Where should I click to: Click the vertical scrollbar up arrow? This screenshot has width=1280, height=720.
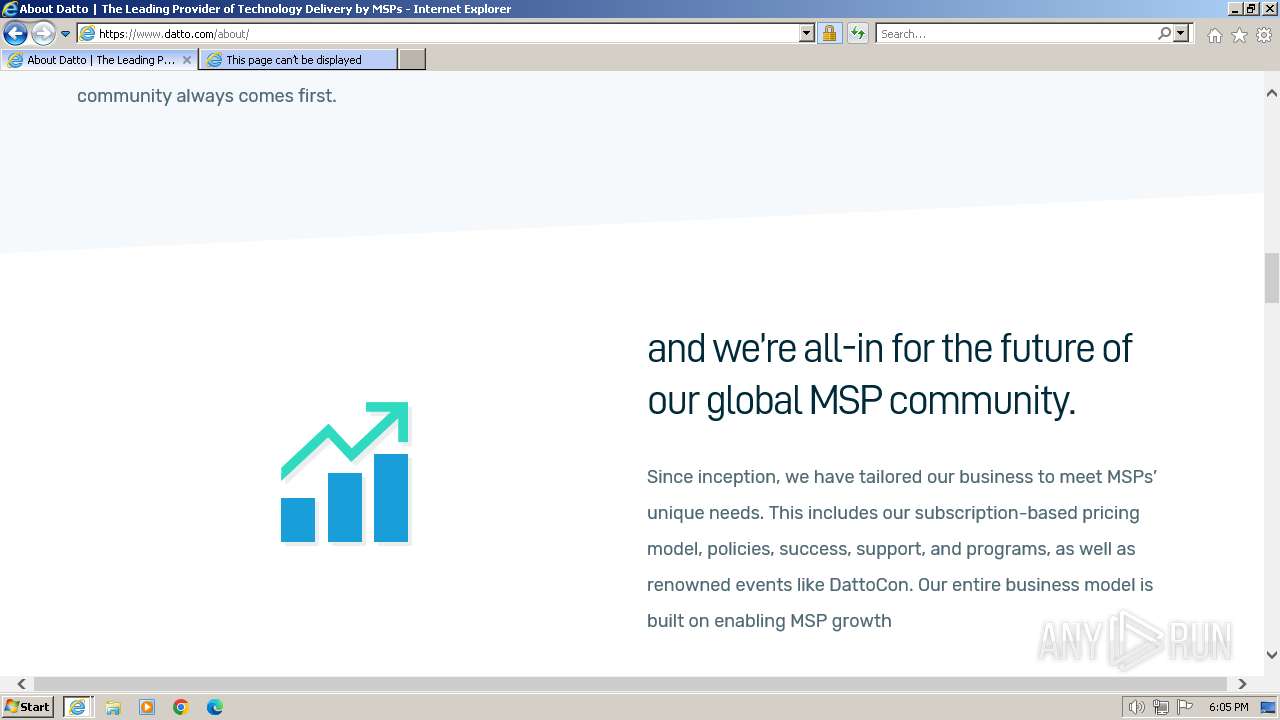pos(1272,93)
